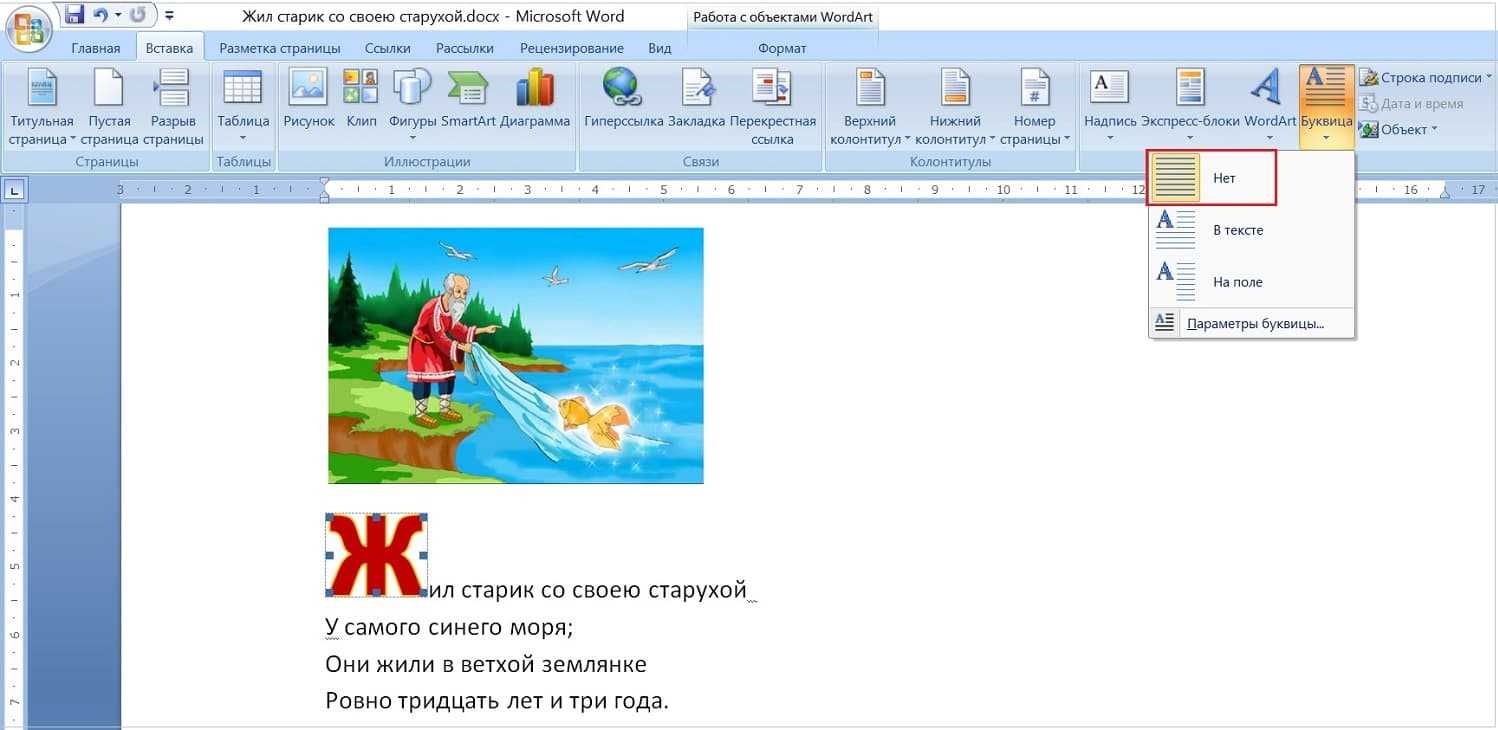The image size is (1498, 730).
Task: Open the Разметка страницы tab
Action: [280, 48]
